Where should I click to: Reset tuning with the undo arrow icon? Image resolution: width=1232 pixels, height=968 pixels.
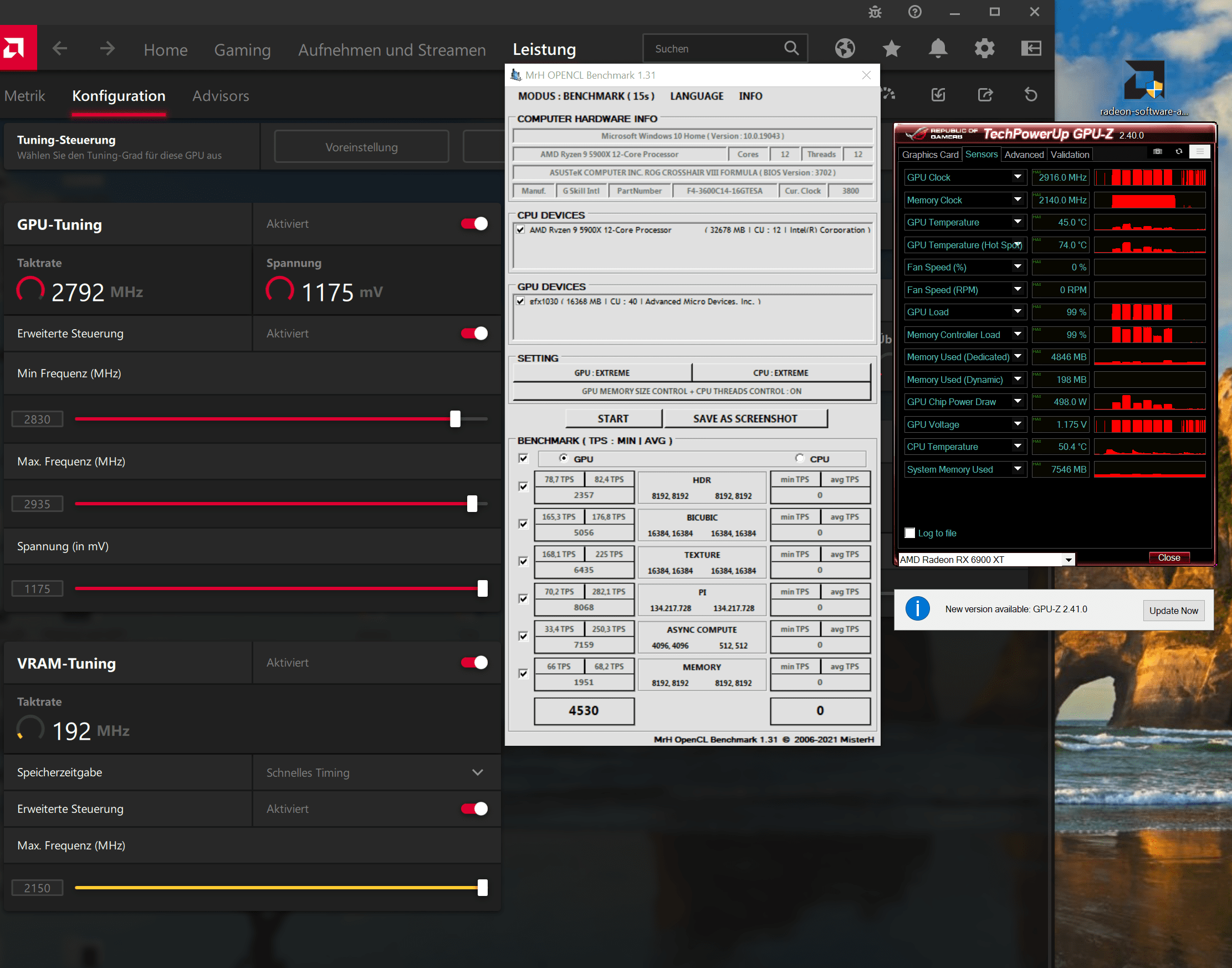click(x=1031, y=95)
